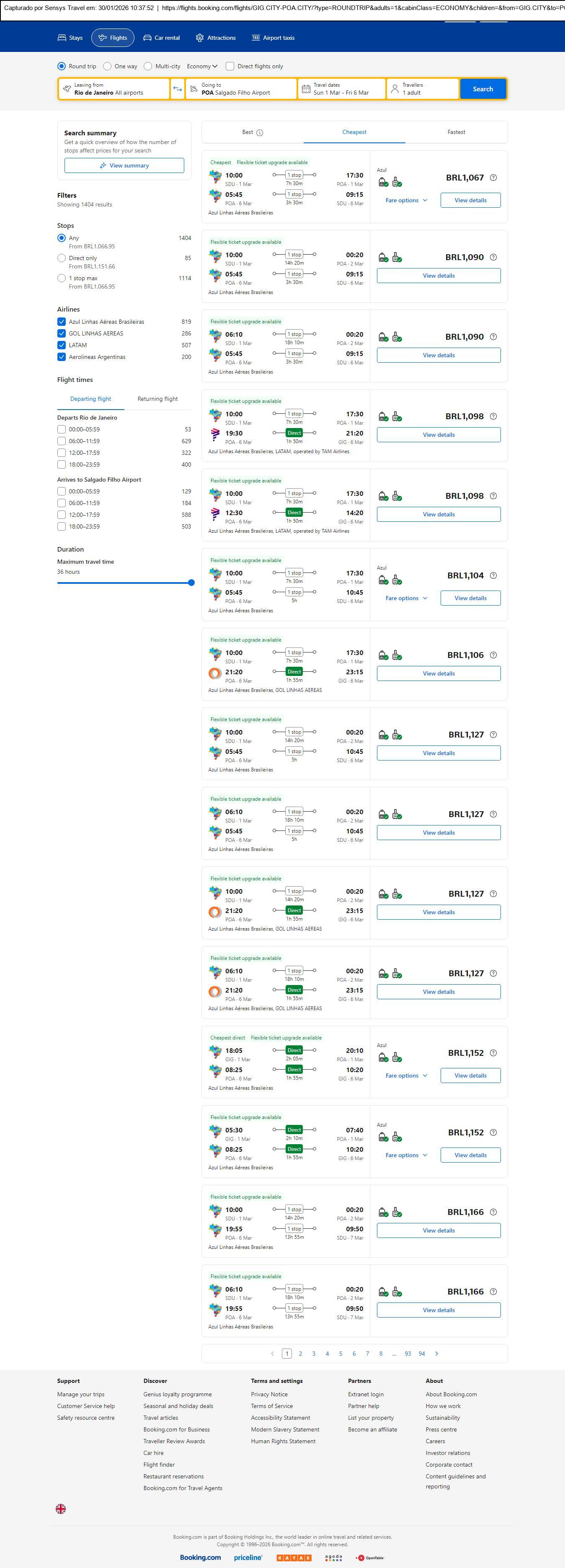Select the One way radio button
The width and height of the screenshot is (565, 1568).
point(107,66)
